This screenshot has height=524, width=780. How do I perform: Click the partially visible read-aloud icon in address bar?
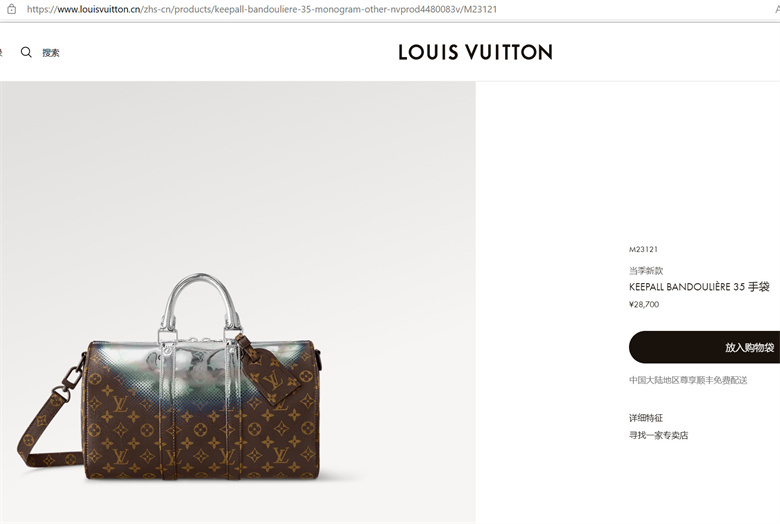777,9
